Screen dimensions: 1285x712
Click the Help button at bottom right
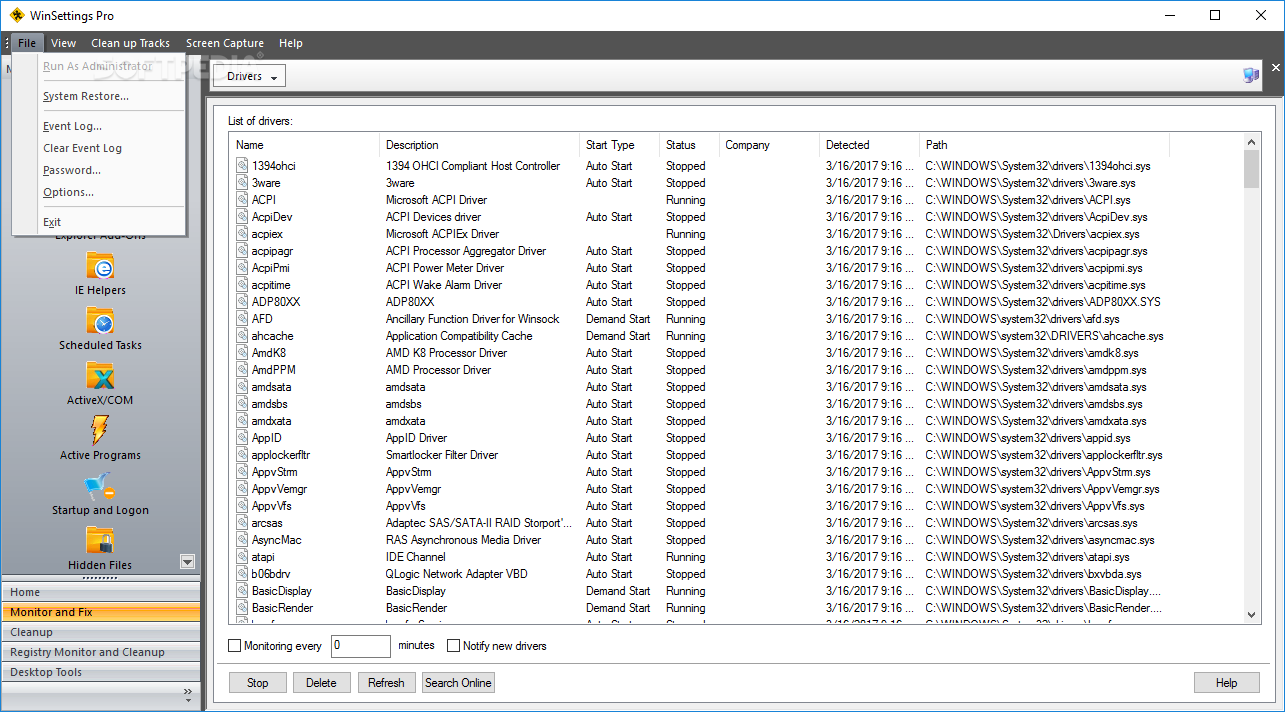[1226, 683]
